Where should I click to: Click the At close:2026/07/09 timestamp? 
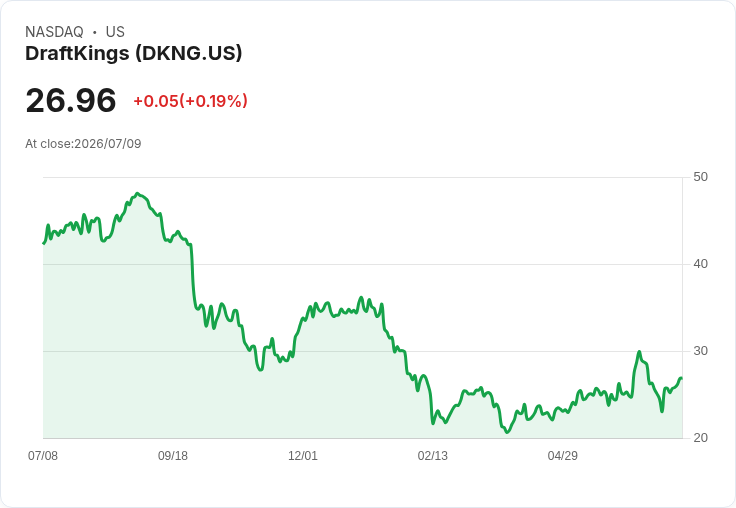pos(83,144)
